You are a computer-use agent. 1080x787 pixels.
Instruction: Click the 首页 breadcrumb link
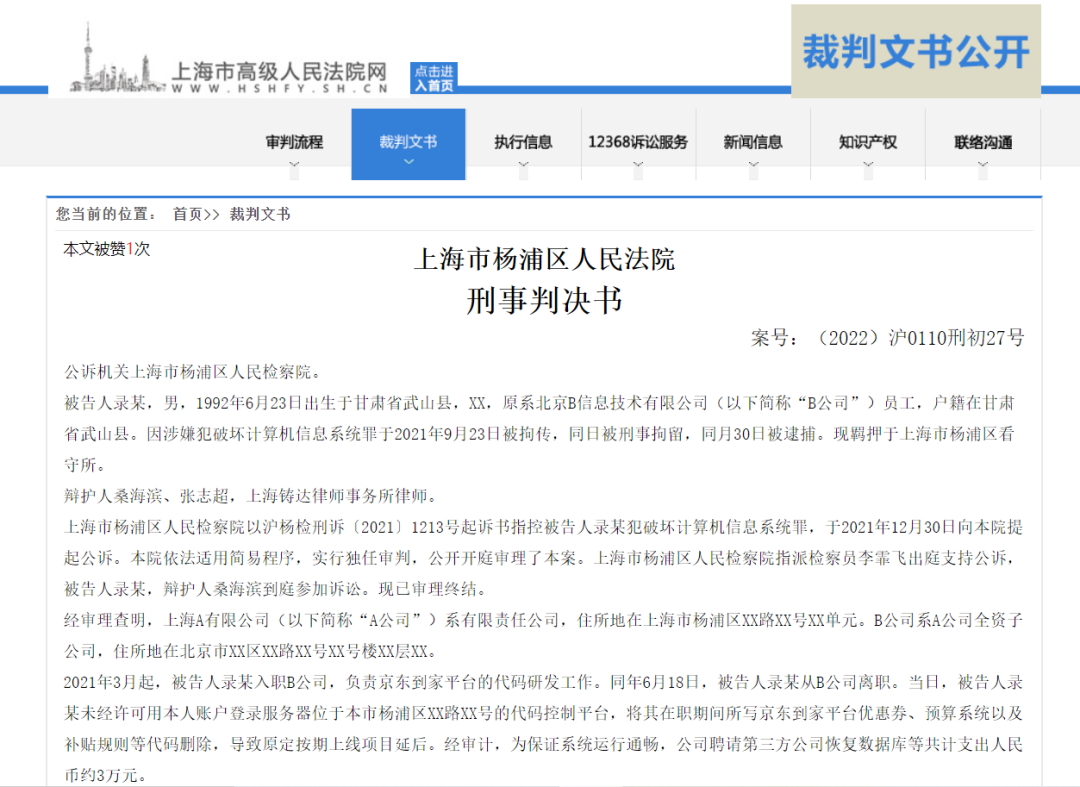188,214
